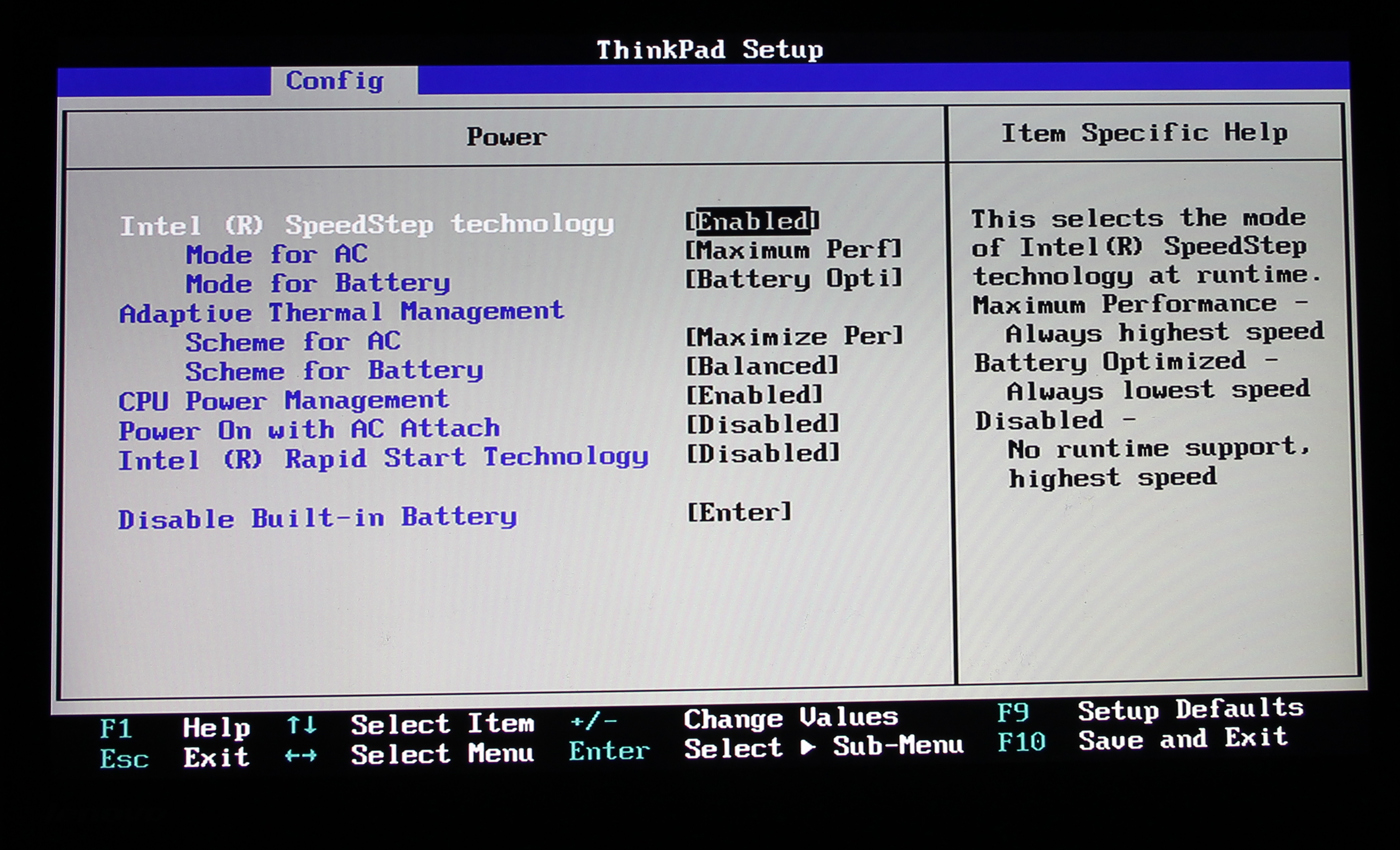Click help text 'This selects the mode'

pyautogui.click(x=1139, y=218)
